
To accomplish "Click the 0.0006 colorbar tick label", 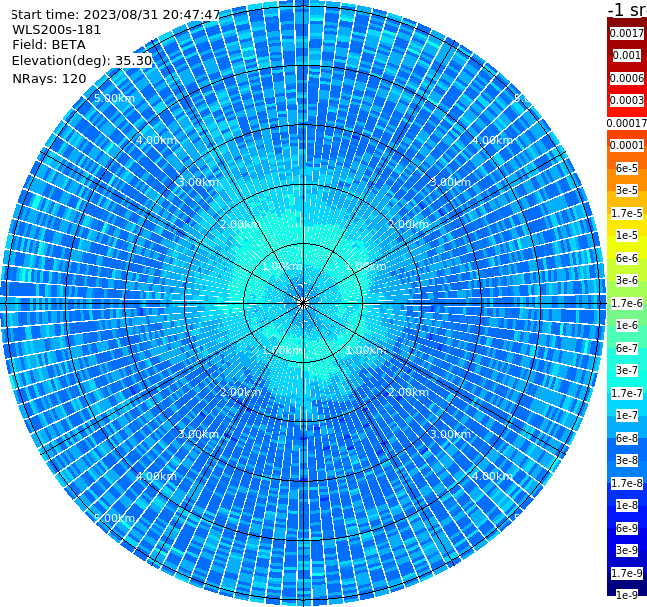I will point(627,78).
